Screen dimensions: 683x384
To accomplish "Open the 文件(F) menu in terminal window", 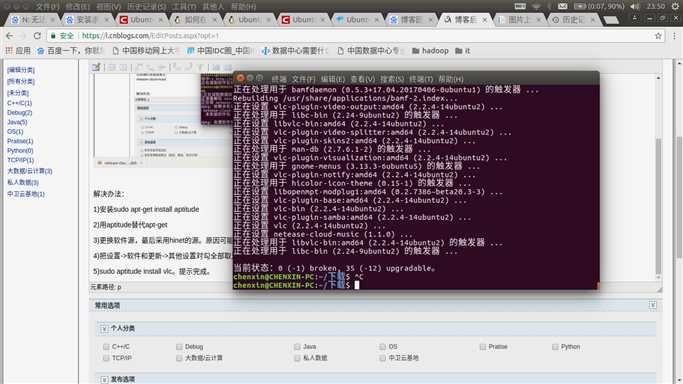I will coord(303,79).
